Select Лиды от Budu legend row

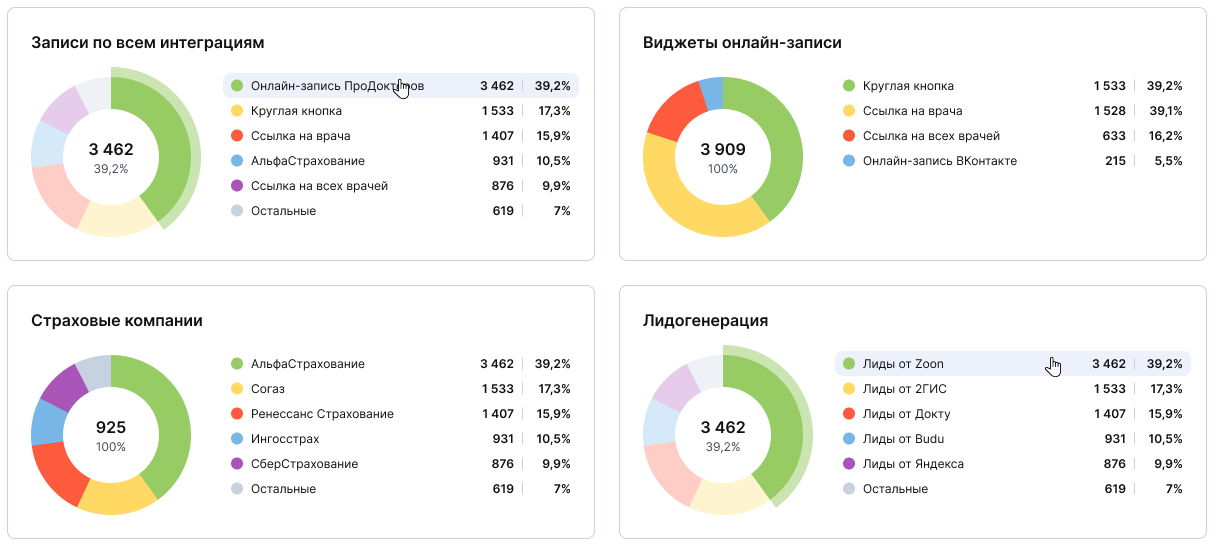click(x=1013, y=439)
